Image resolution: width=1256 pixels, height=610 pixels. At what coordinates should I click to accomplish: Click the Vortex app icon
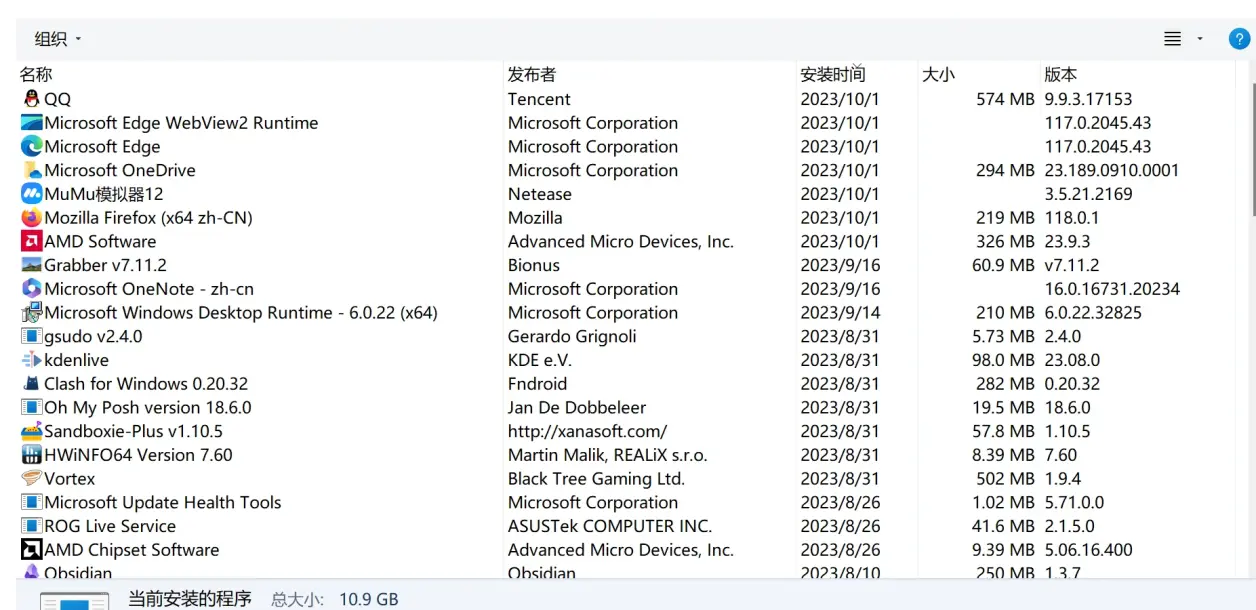[x=31, y=478]
